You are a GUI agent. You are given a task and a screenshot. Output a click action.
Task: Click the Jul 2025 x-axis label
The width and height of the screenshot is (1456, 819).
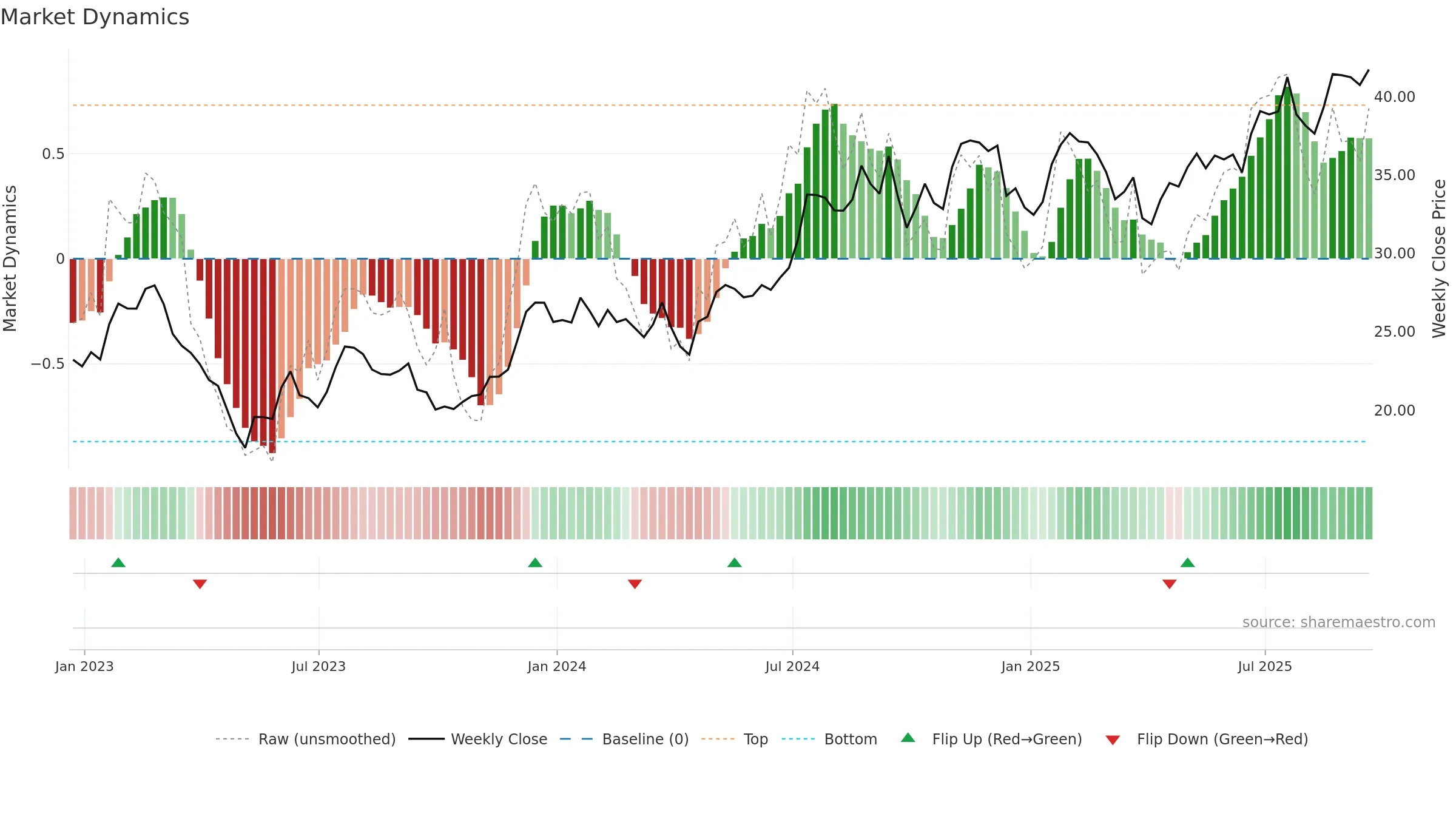click(x=1265, y=666)
